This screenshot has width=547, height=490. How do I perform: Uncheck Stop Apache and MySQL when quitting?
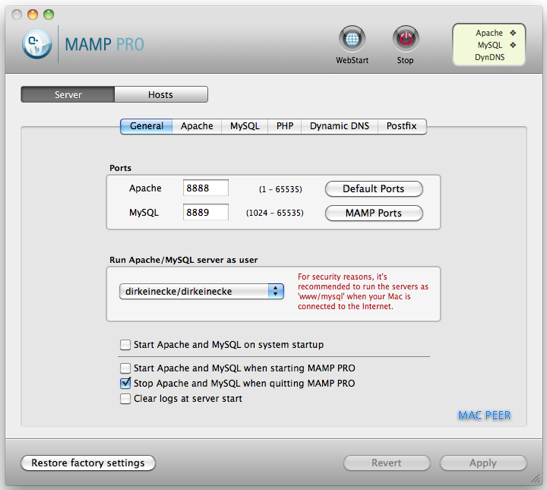(x=125, y=383)
